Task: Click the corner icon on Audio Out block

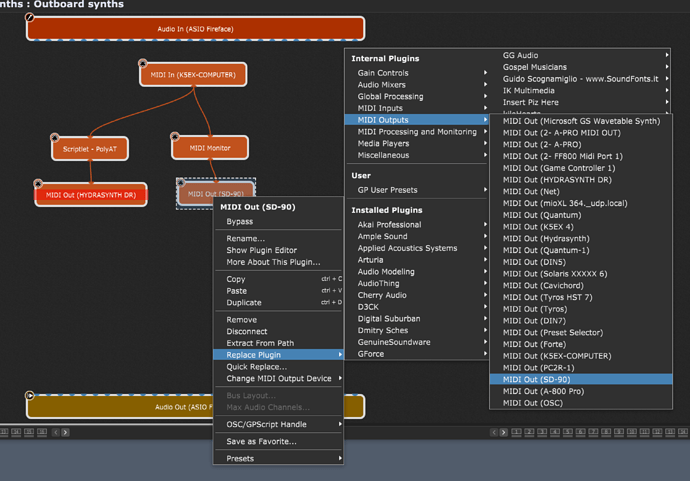Action: pyautogui.click(x=29, y=395)
